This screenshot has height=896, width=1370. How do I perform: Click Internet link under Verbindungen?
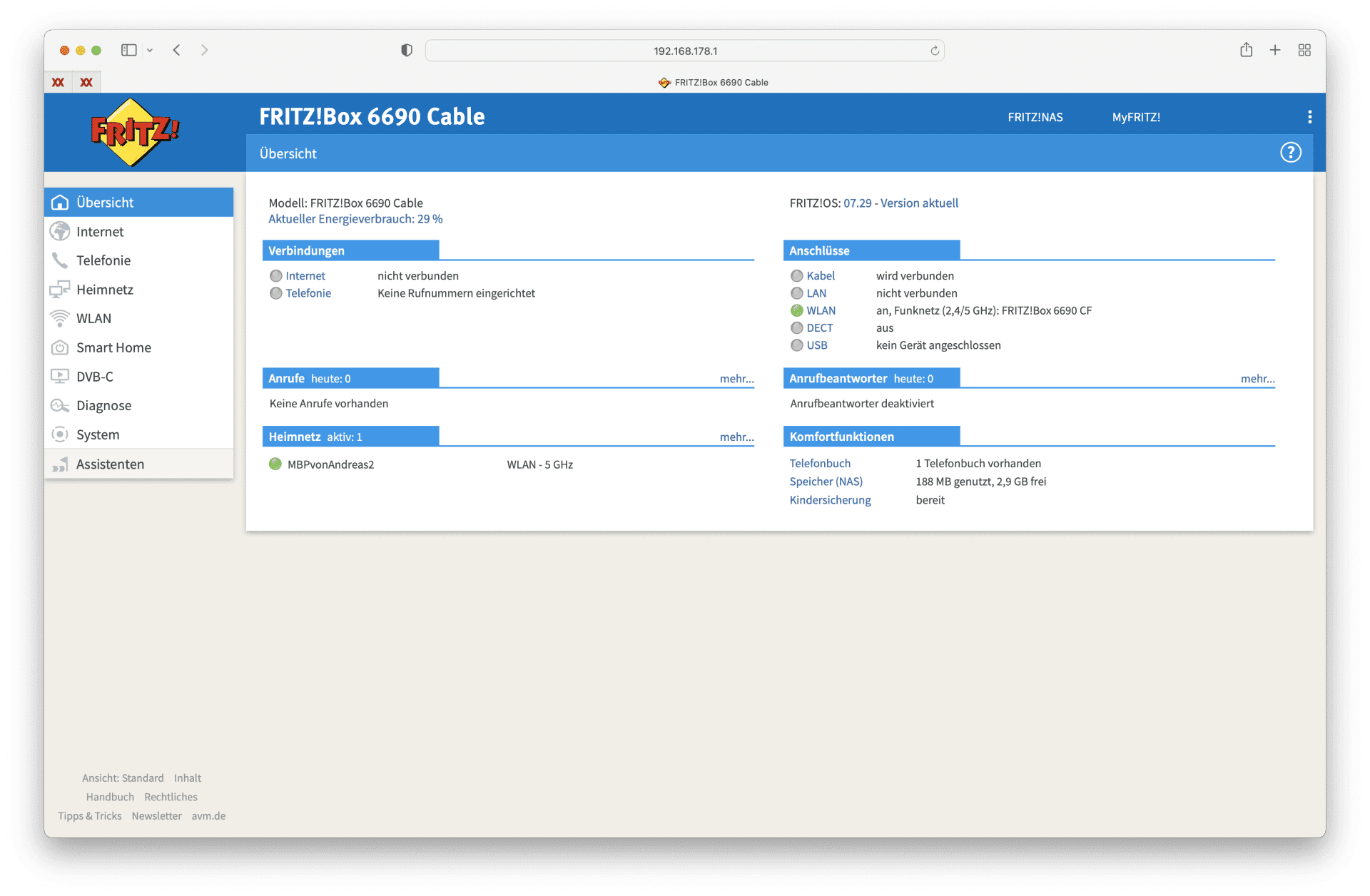click(x=305, y=276)
